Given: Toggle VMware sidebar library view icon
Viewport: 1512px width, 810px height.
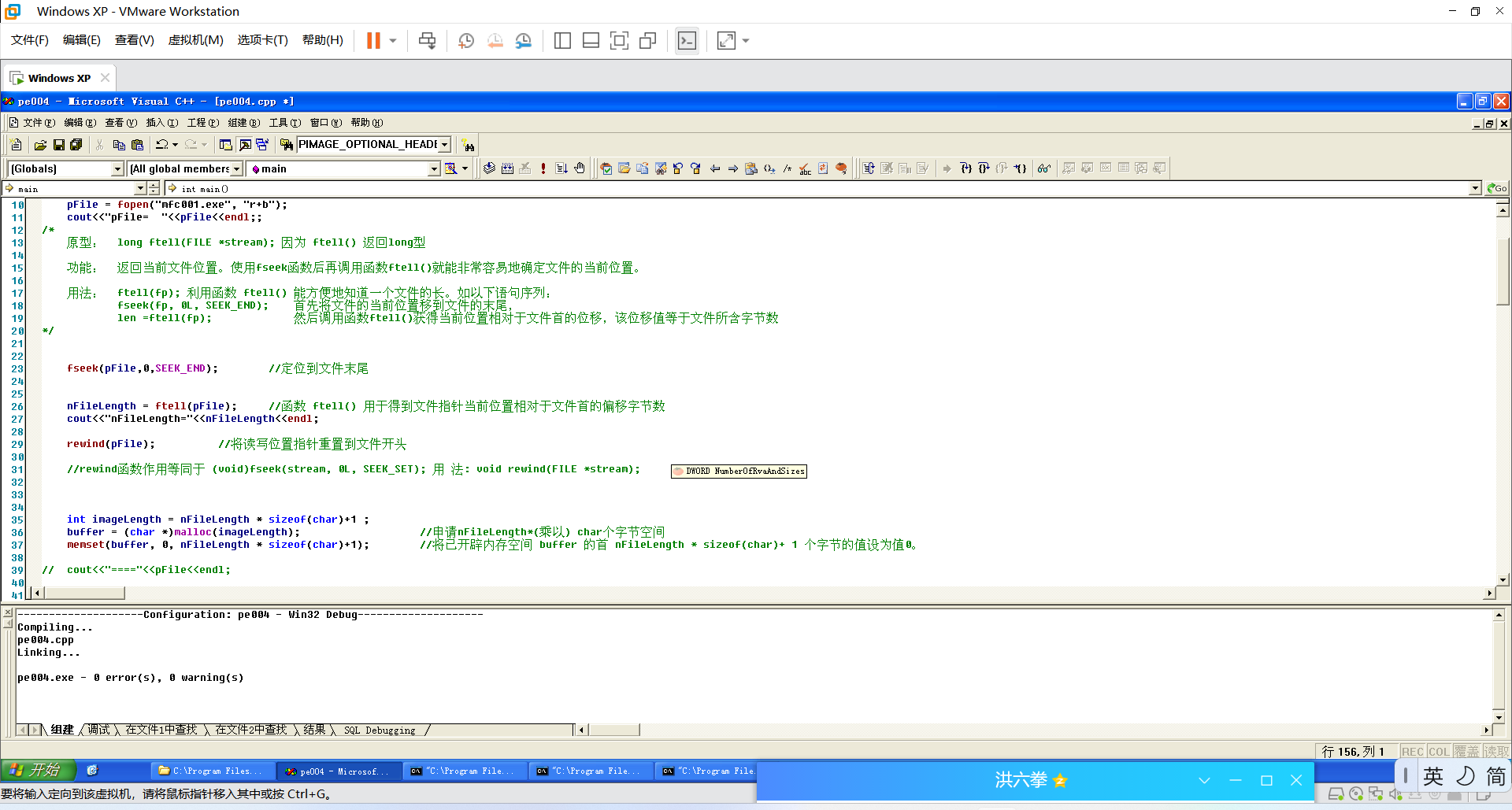Looking at the screenshot, I should coord(562,40).
